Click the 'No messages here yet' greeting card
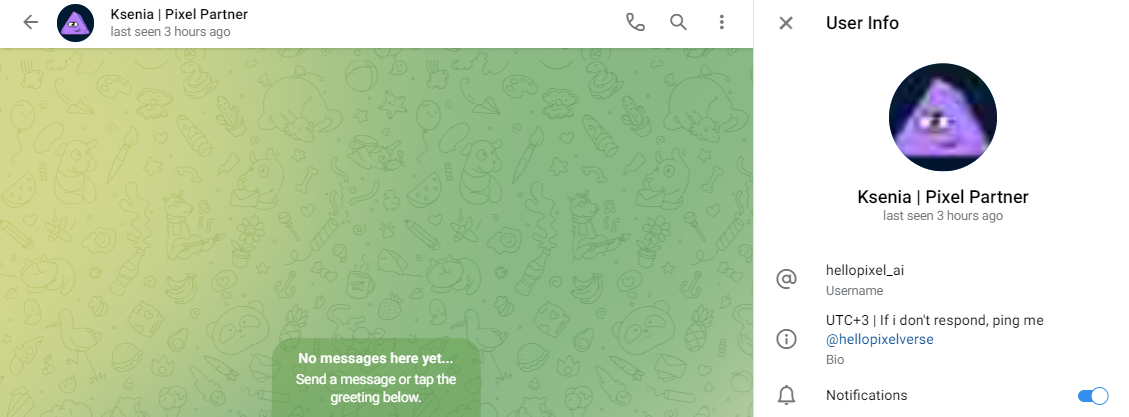This screenshot has height=417, width=1129. [376, 377]
